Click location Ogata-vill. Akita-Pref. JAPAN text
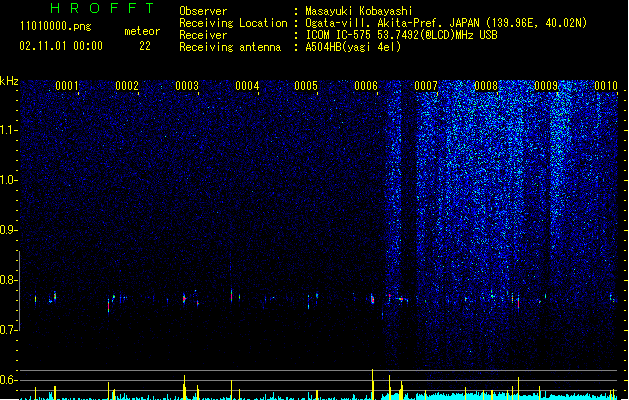This screenshot has height=400, width=629. (446, 23)
